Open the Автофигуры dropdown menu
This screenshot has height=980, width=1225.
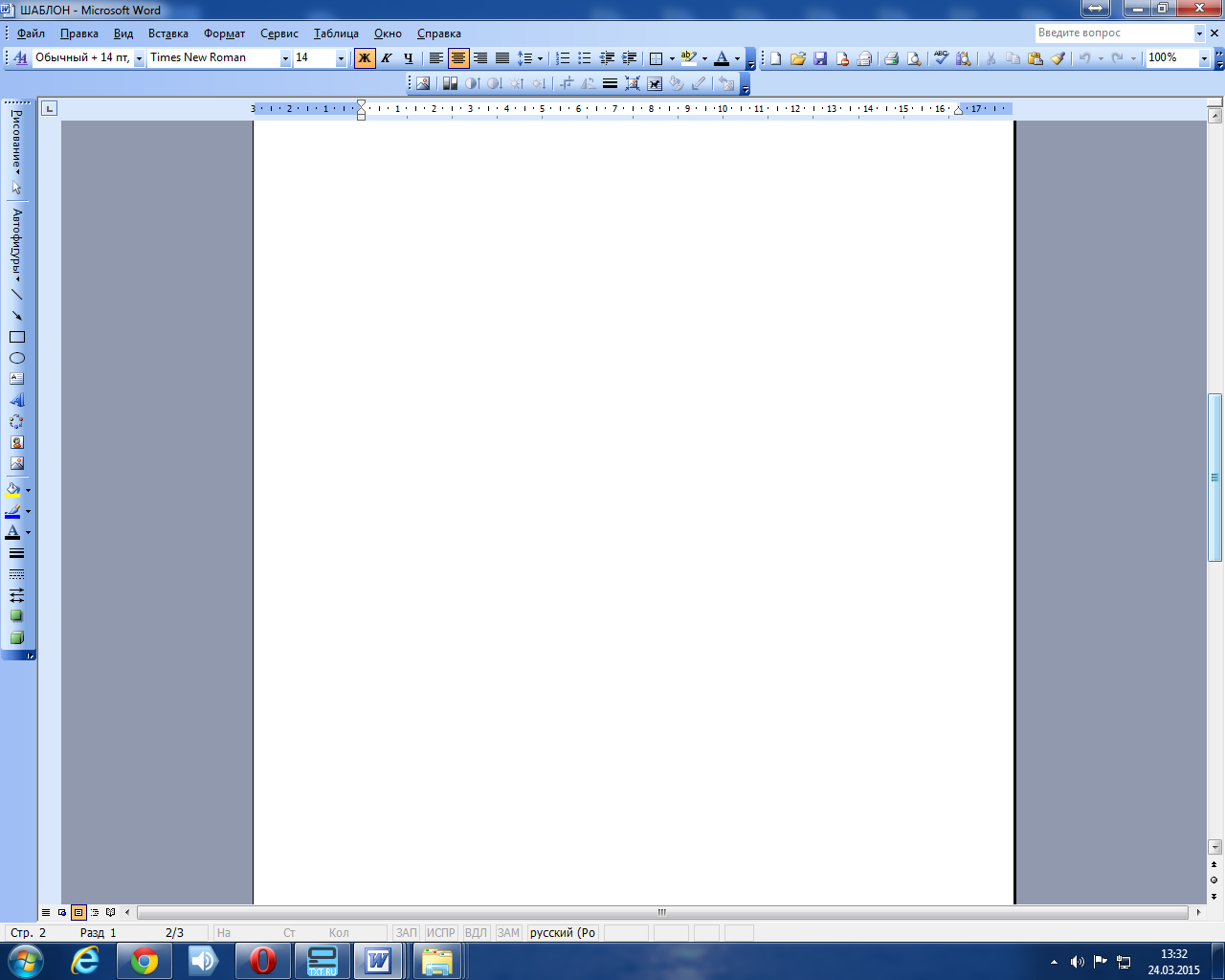[x=16, y=245]
